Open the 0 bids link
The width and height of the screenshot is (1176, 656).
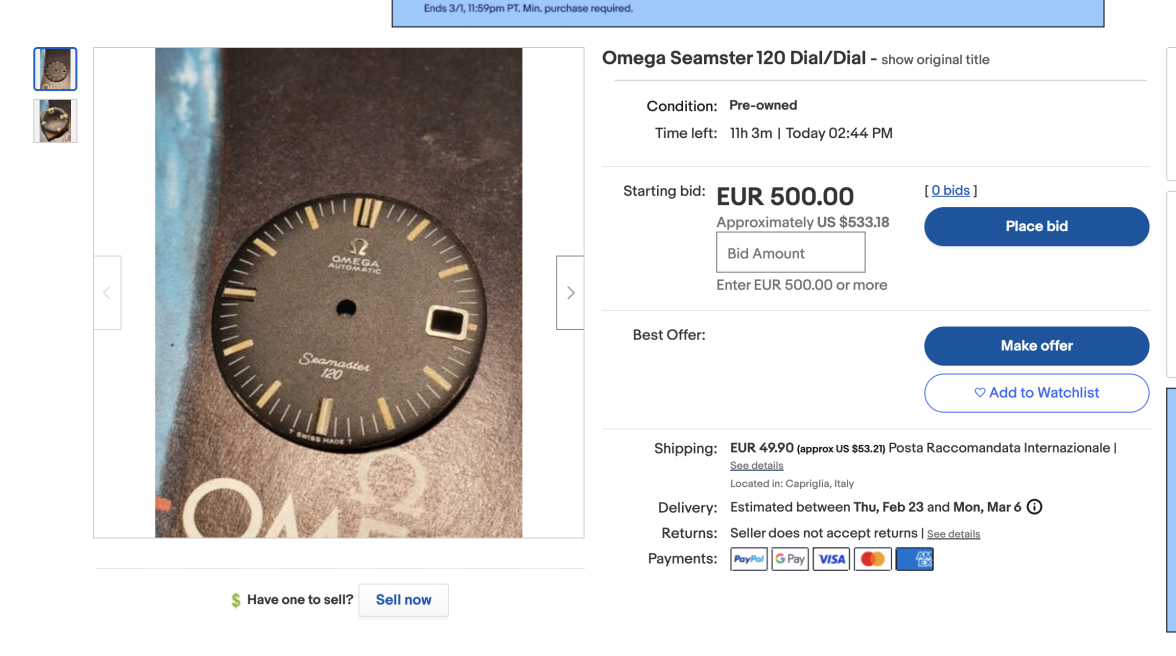point(950,191)
